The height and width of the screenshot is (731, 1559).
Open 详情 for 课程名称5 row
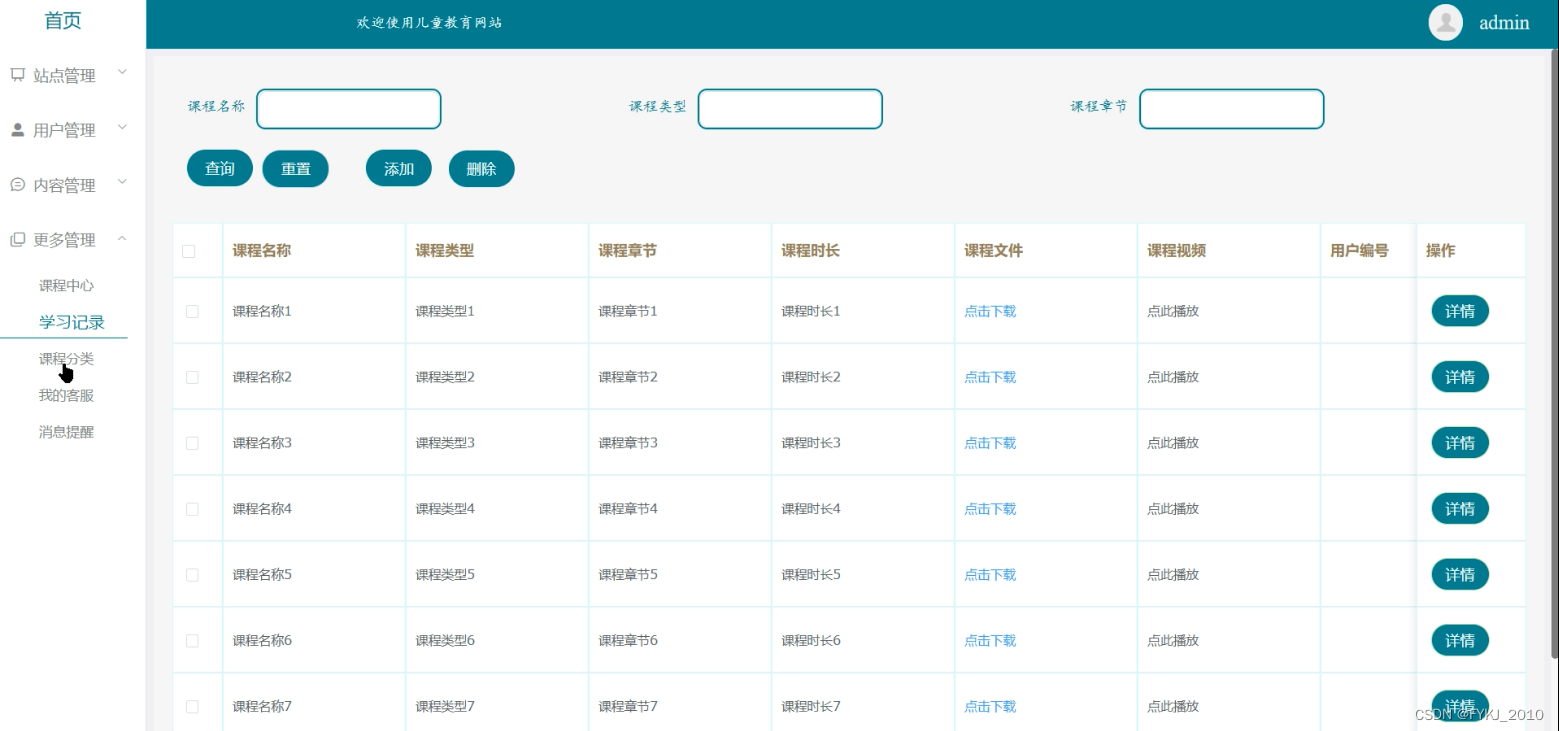(x=1460, y=575)
